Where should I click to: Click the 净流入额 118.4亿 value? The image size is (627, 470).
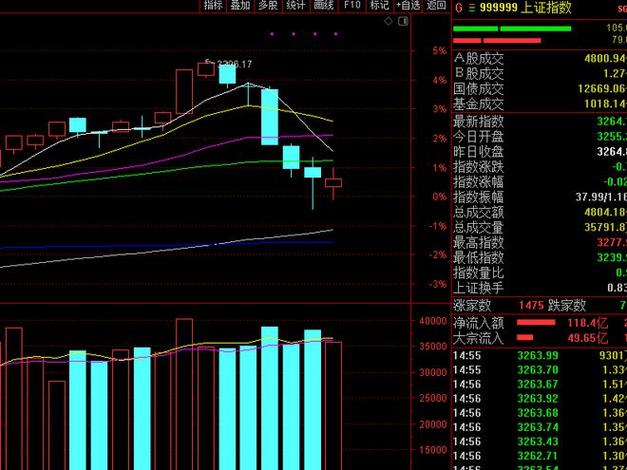click(x=587, y=323)
